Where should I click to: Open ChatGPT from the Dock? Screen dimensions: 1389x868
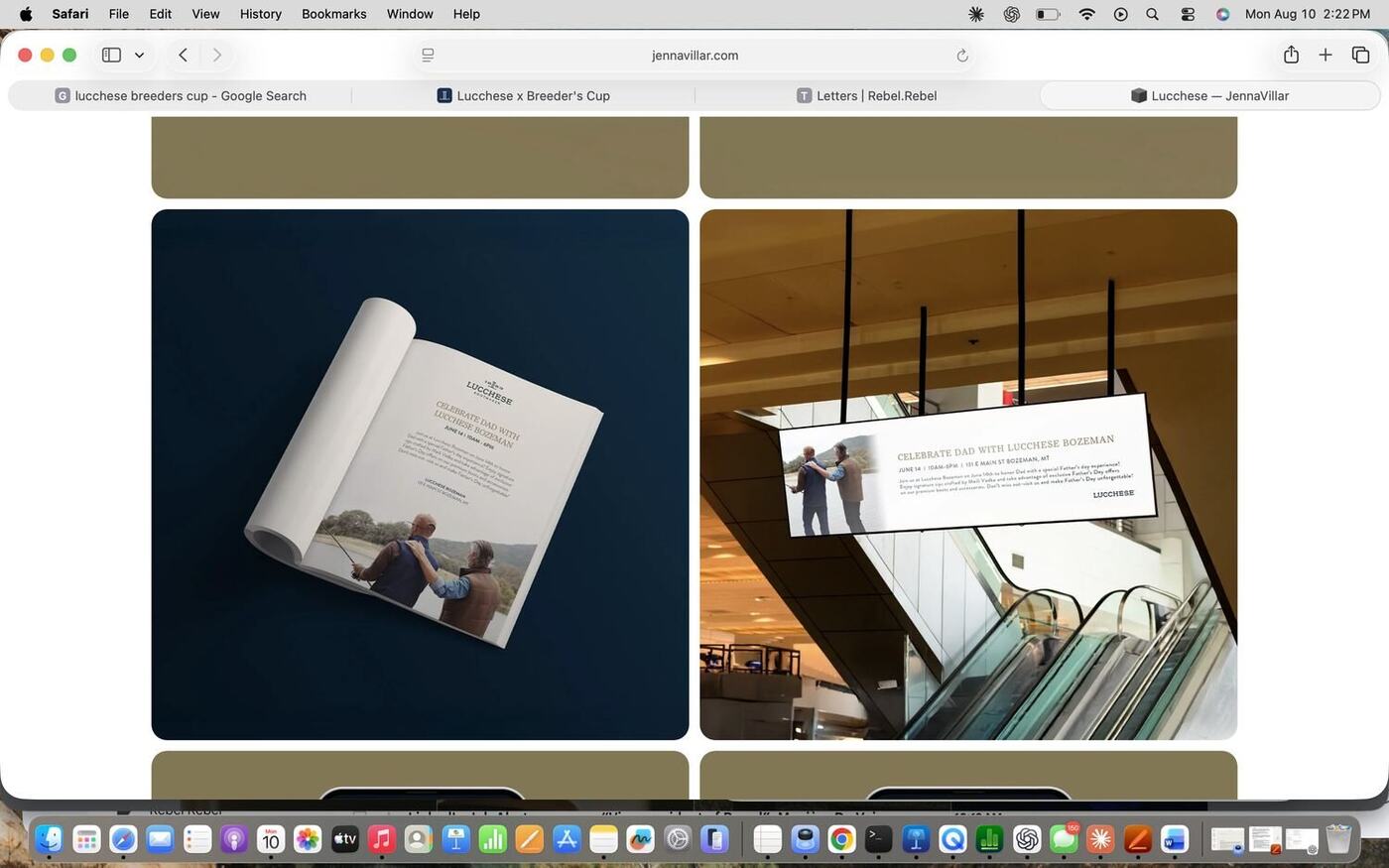pos(1027,840)
